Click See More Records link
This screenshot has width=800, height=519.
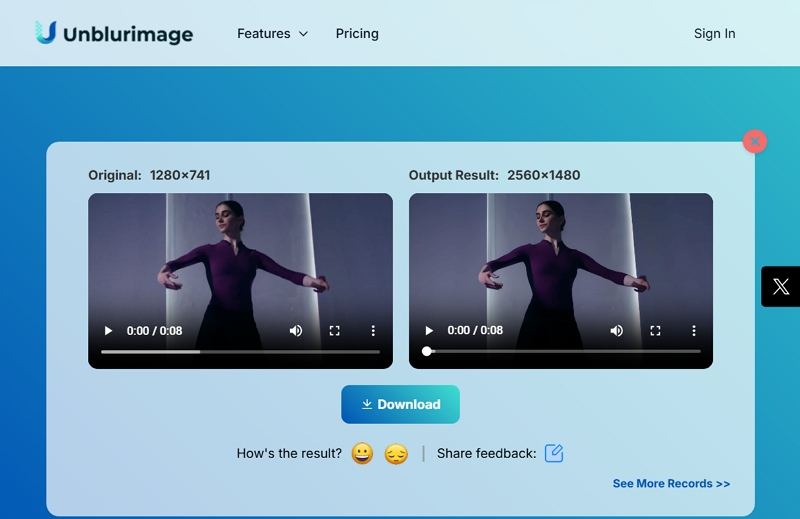click(x=671, y=483)
